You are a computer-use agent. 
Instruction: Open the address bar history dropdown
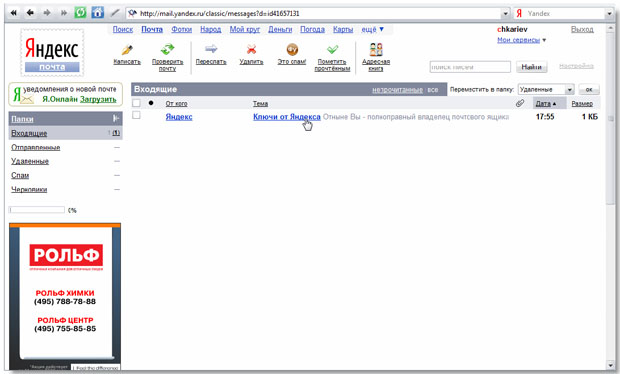[x=505, y=13]
